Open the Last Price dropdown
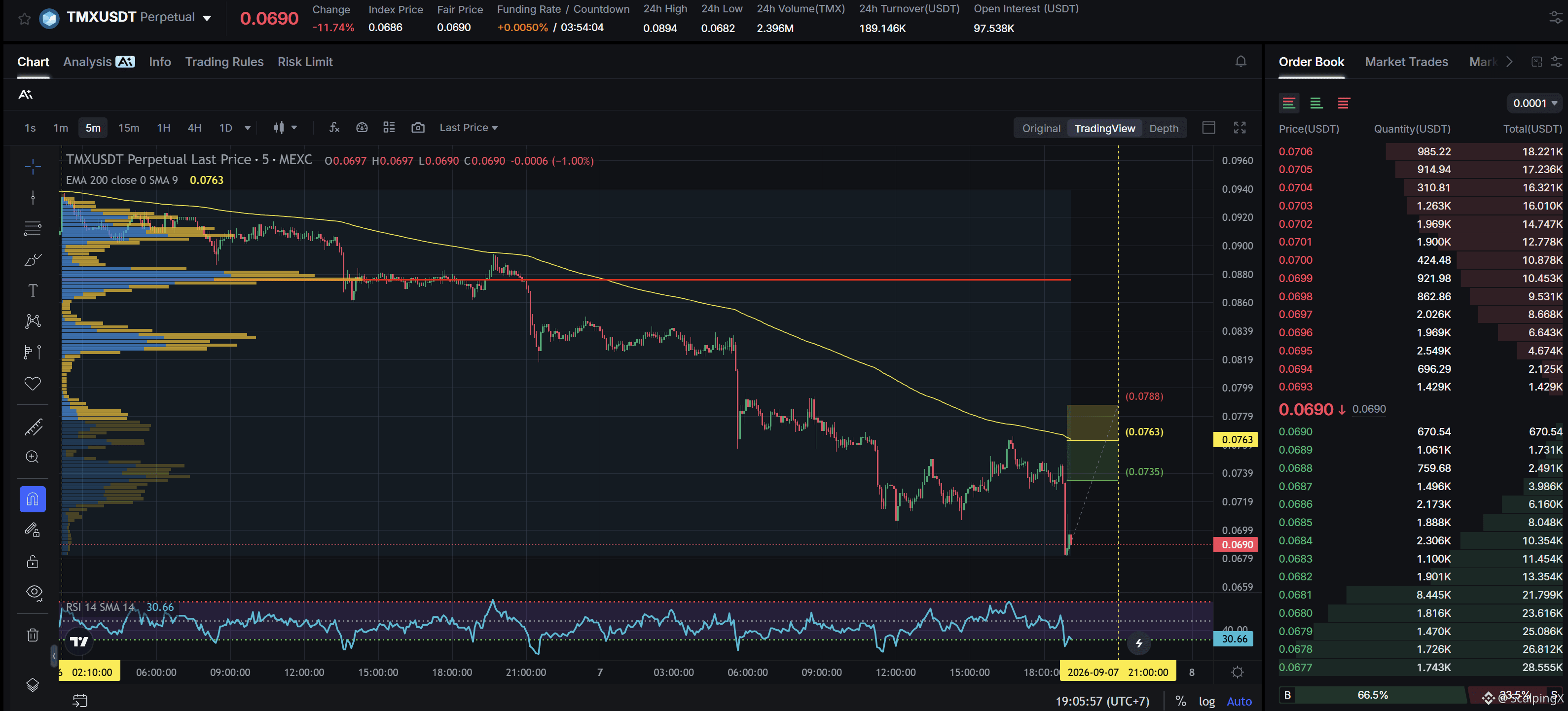Viewport: 1568px width, 711px height. tap(469, 128)
